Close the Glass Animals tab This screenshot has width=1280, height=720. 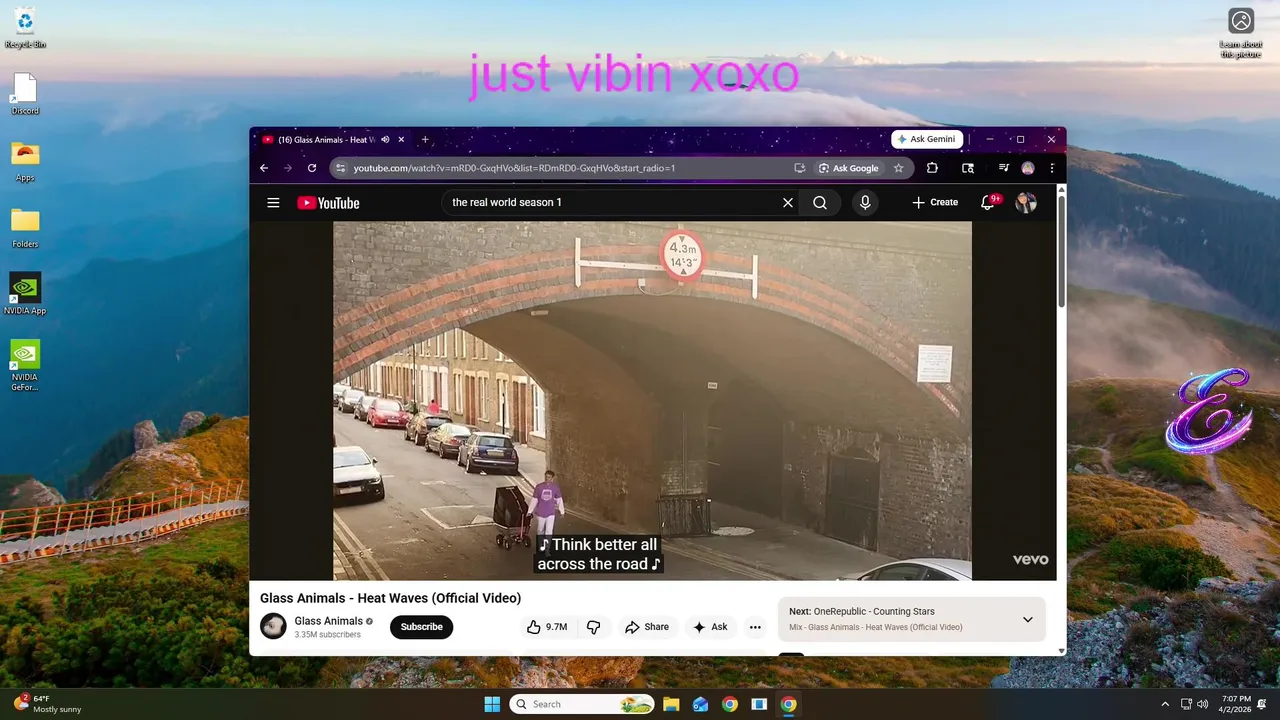[x=401, y=140]
